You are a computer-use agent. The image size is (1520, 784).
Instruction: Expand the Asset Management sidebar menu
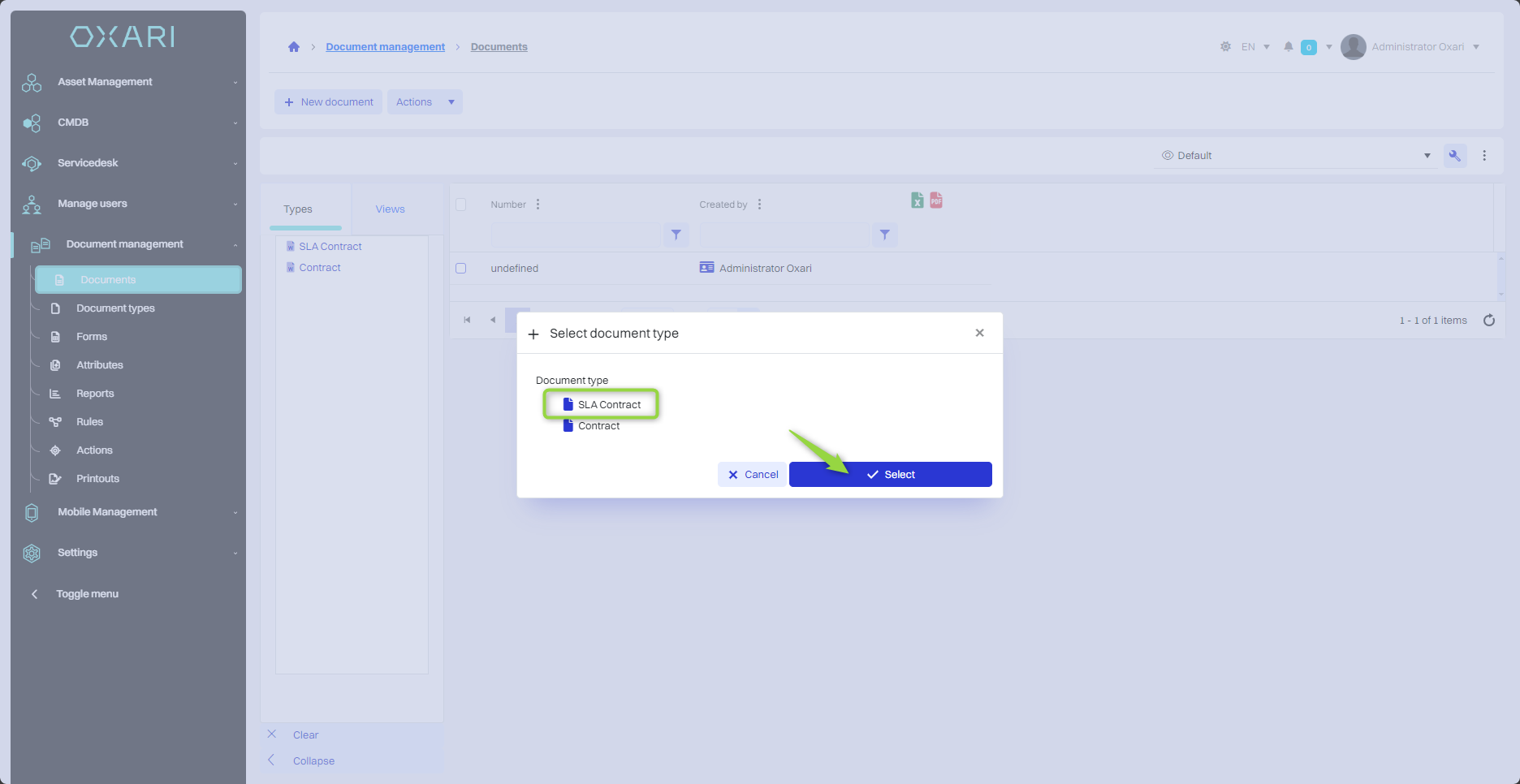pyautogui.click(x=130, y=82)
